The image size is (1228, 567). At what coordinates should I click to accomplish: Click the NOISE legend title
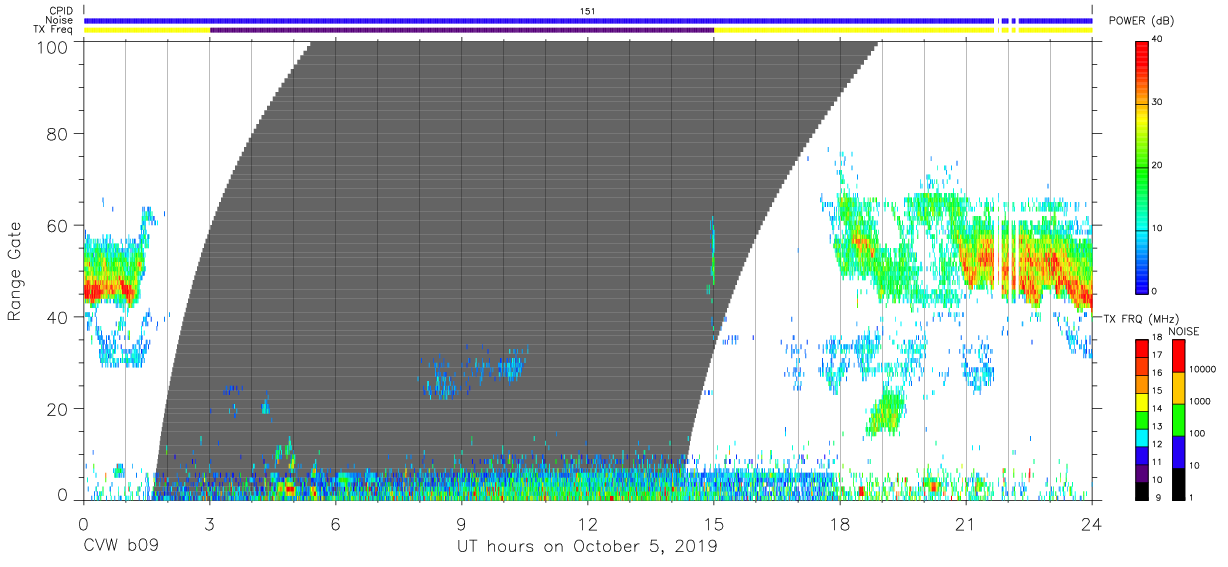pos(1185,331)
